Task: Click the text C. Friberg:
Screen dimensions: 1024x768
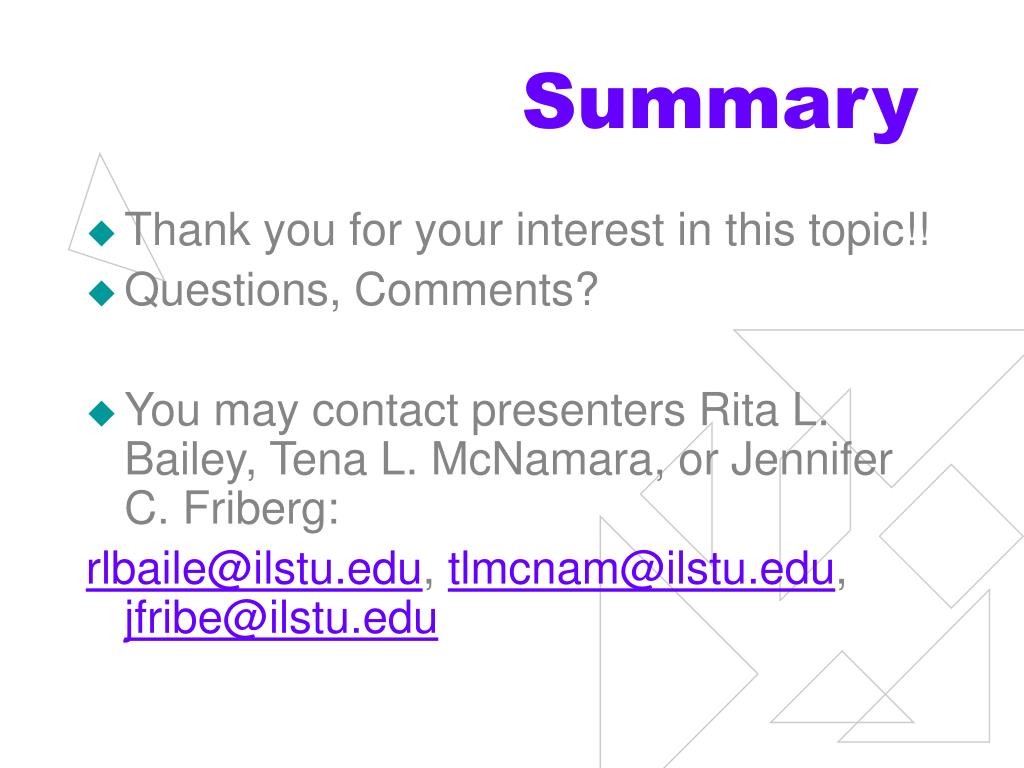Action: [232, 509]
